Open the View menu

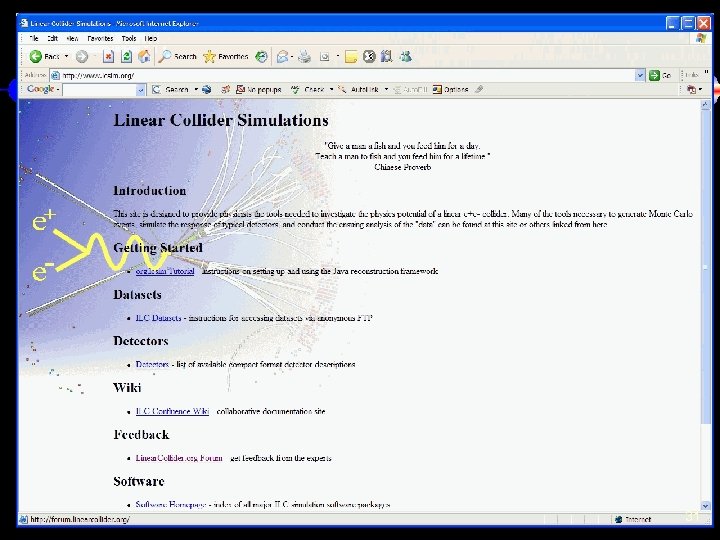coord(72,39)
